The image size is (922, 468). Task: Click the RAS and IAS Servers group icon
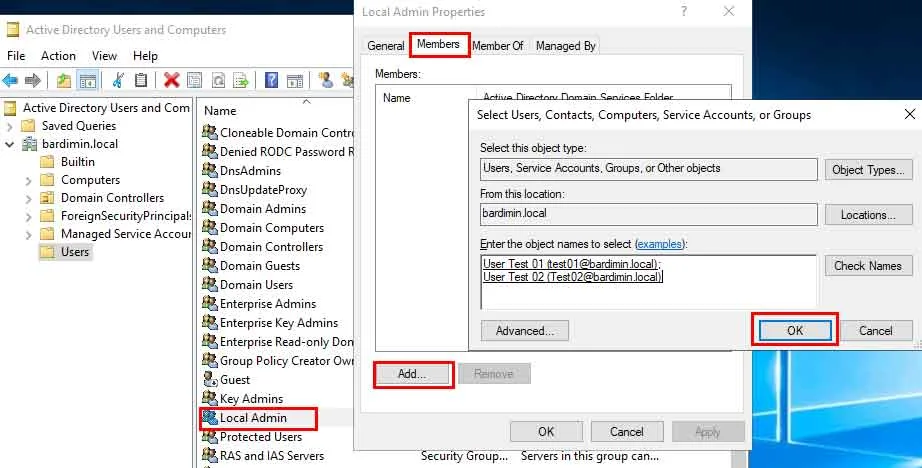(210, 456)
